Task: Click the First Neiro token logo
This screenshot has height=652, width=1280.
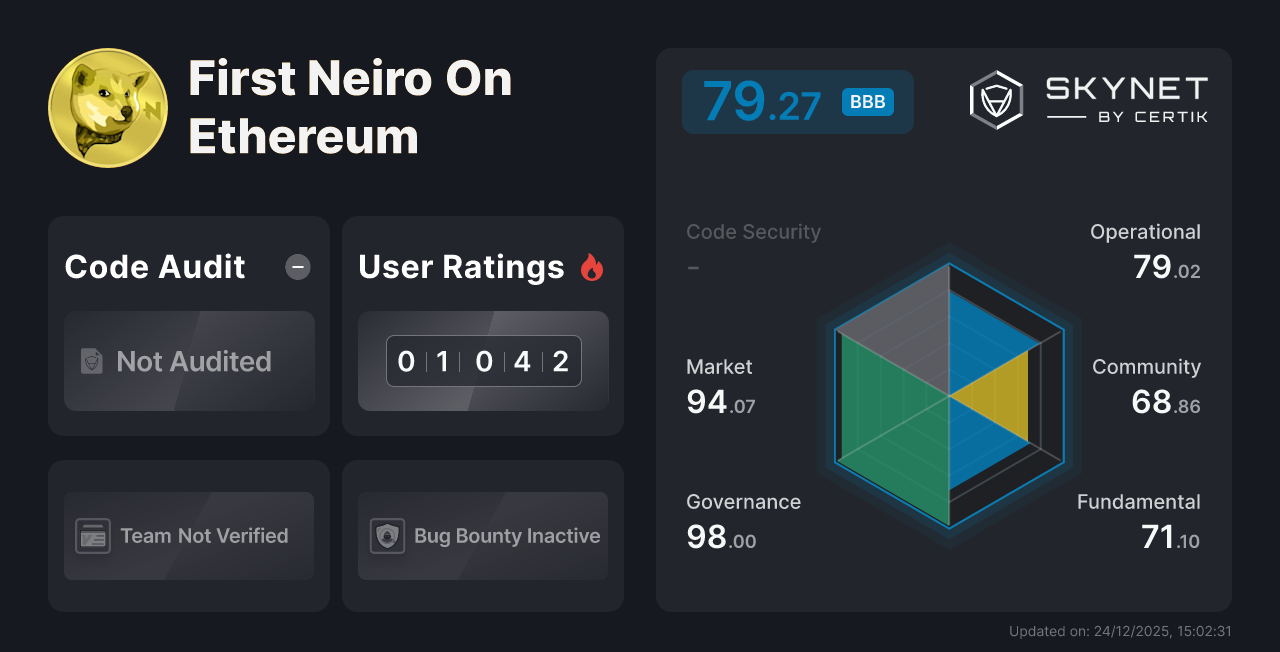Action: [x=107, y=107]
